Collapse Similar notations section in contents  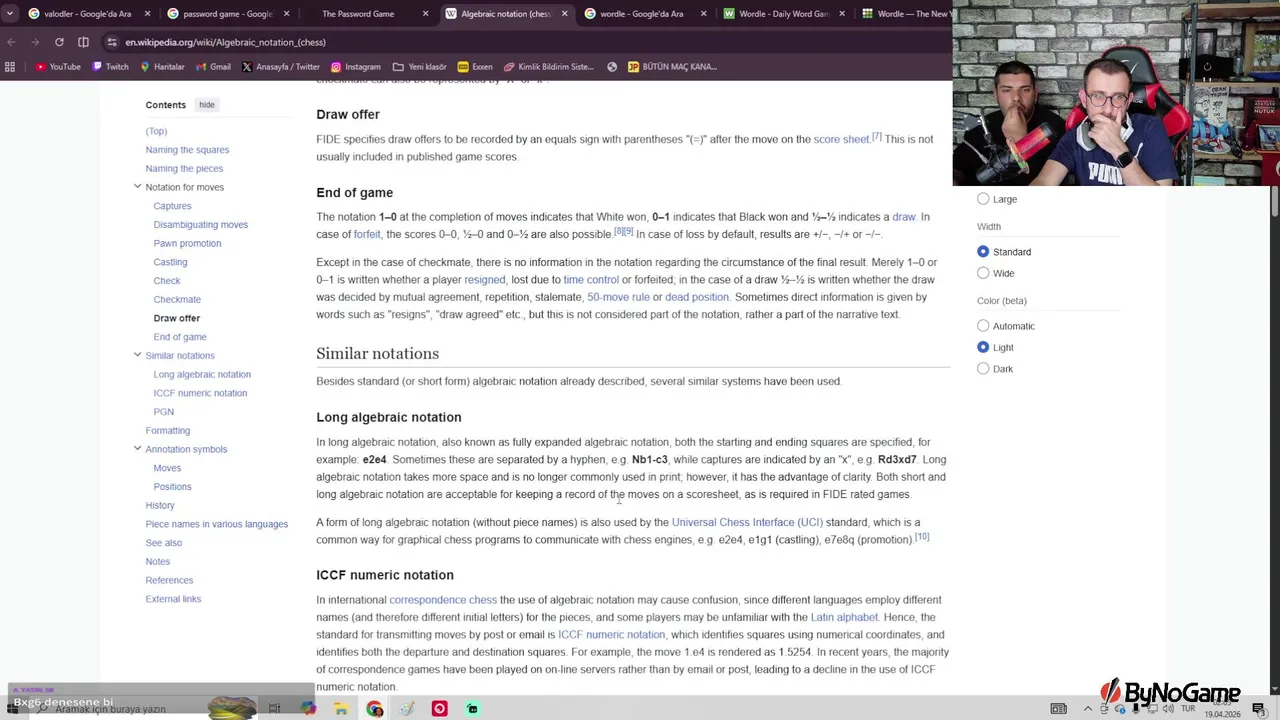click(137, 355)
